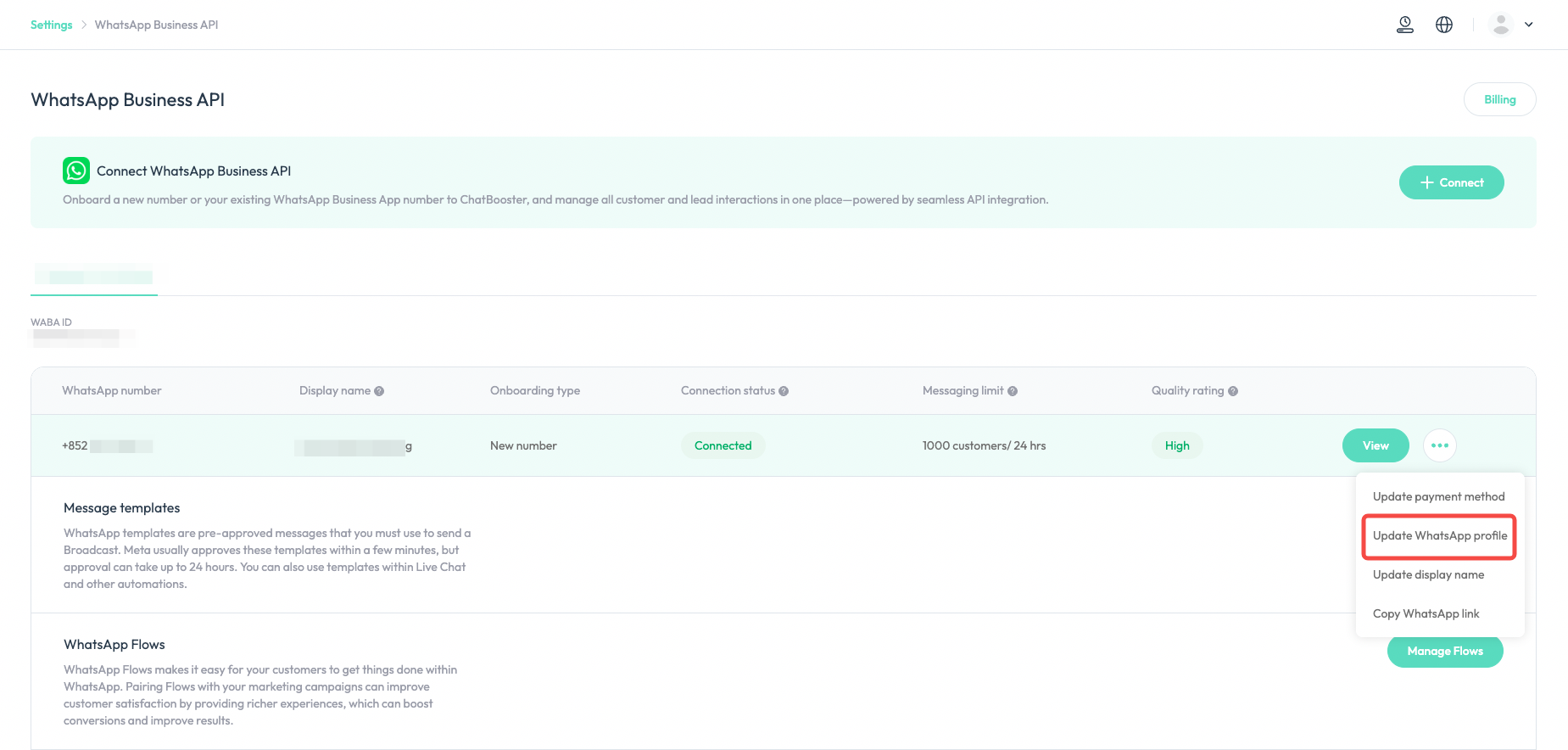Click the New number onboarding type cell
This screenshot has height=750, width=1568.
(523, 445)
